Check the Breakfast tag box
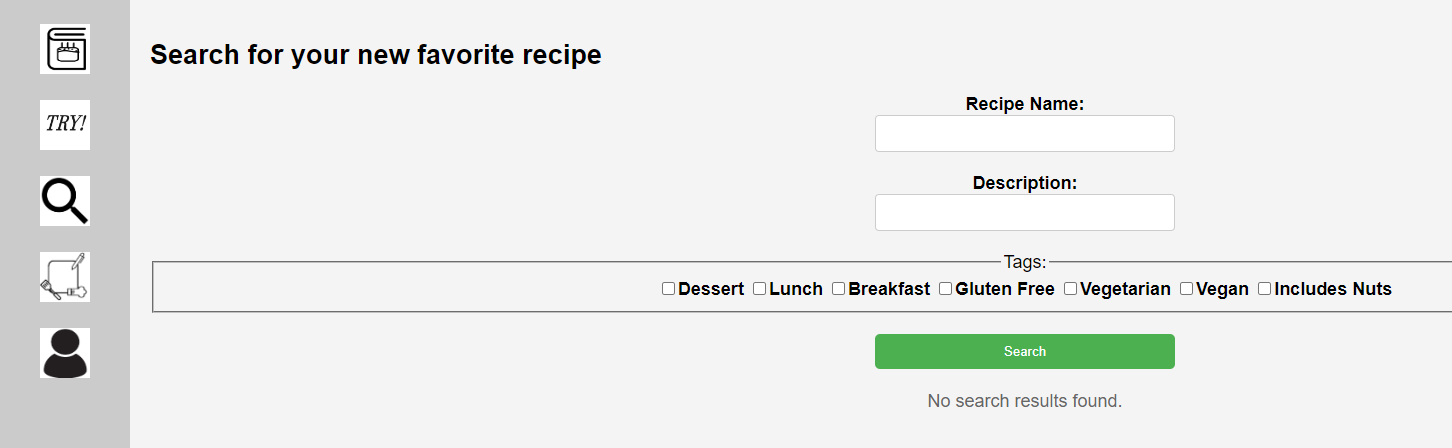 (838, 289)
